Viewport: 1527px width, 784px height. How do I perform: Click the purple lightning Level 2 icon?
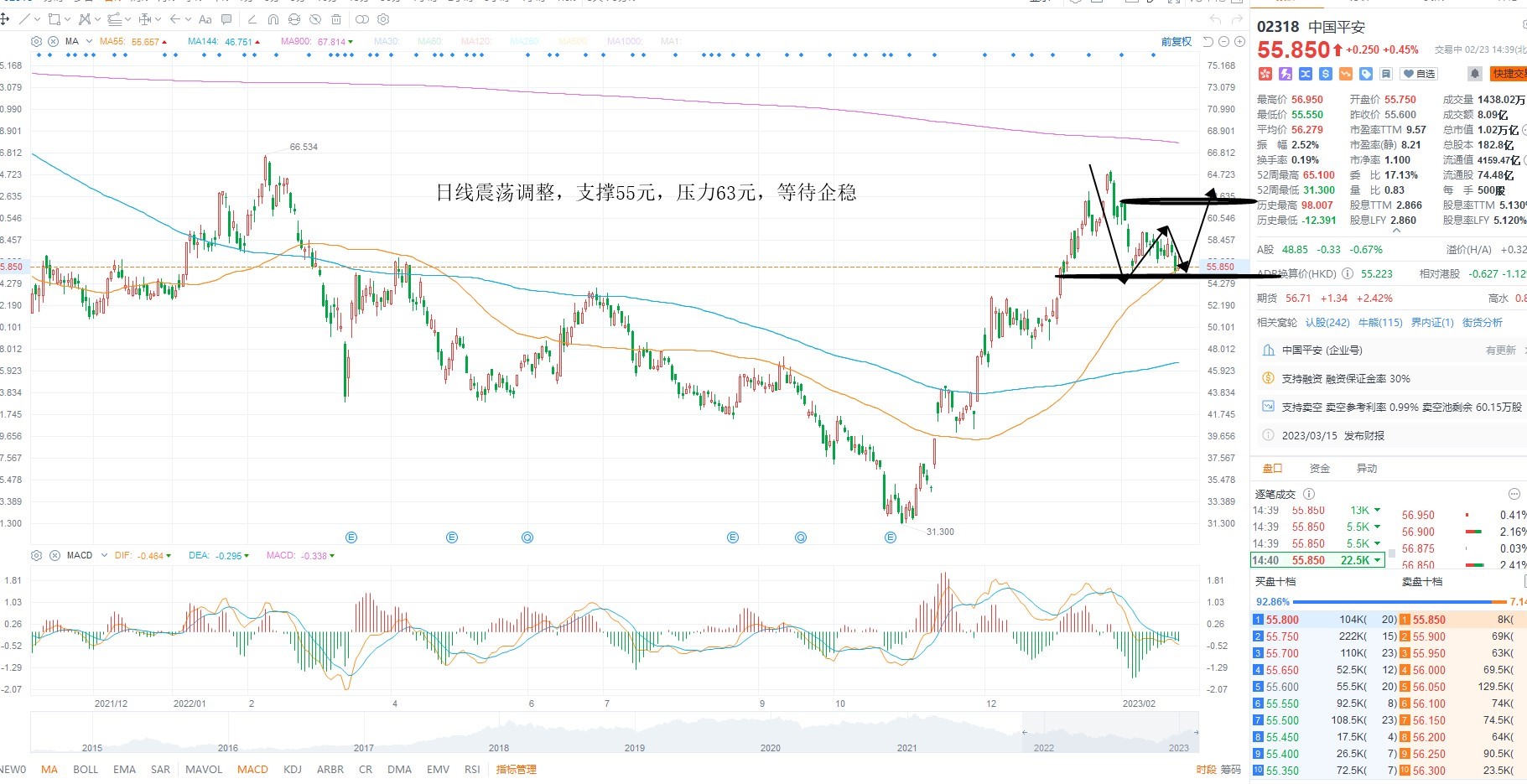(x=1285, y=74)
